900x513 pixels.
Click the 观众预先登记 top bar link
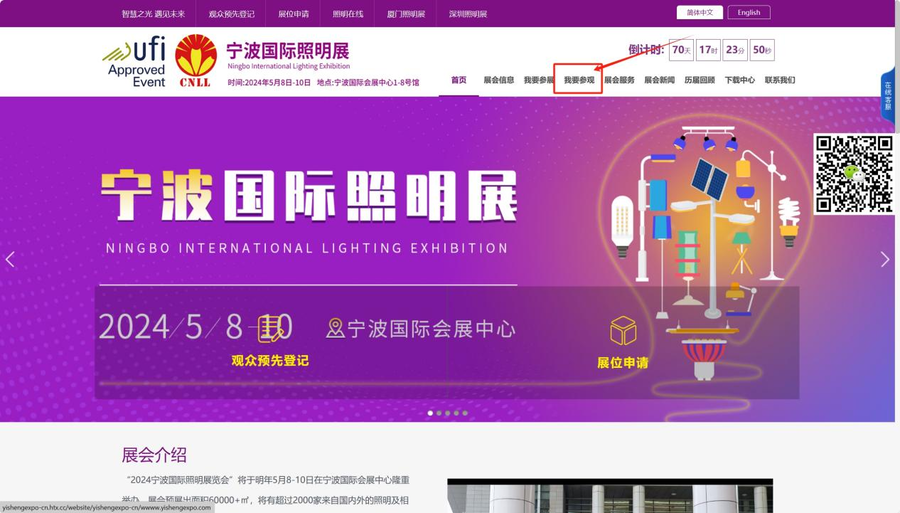(231, 14)
